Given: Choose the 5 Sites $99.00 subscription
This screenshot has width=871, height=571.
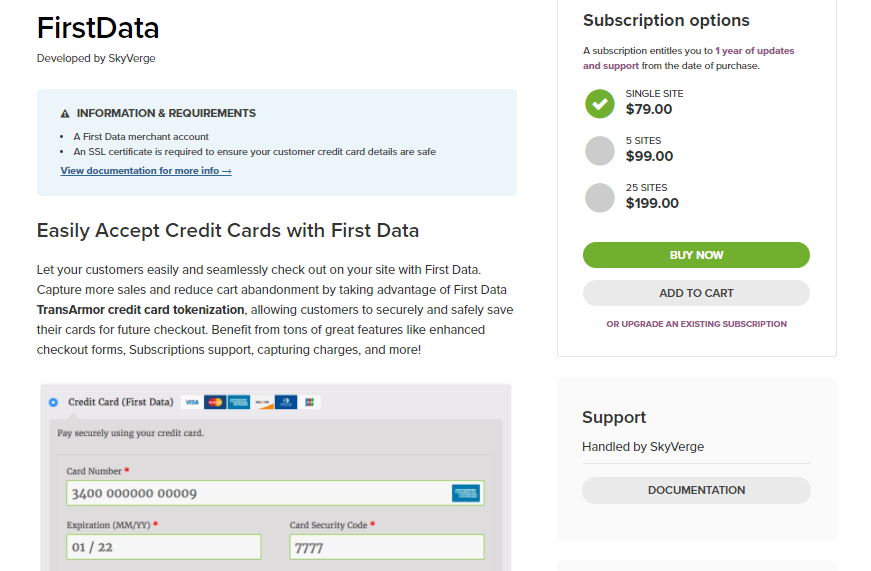Looking at the screenshot, I should (600, 151).
